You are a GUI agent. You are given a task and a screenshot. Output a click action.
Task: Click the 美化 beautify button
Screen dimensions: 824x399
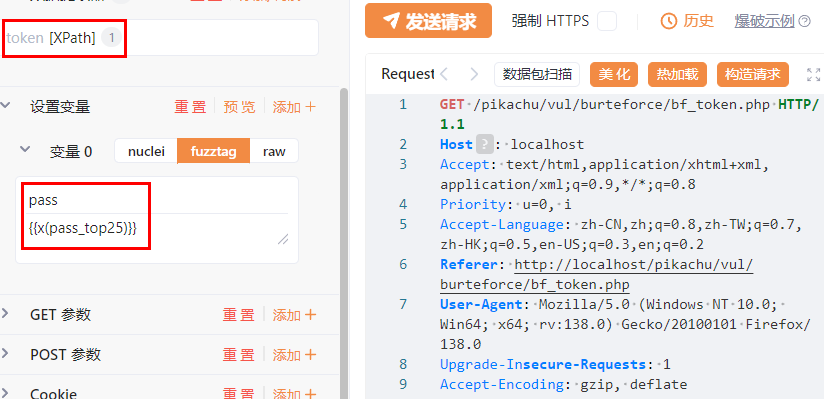click(614, 74)
